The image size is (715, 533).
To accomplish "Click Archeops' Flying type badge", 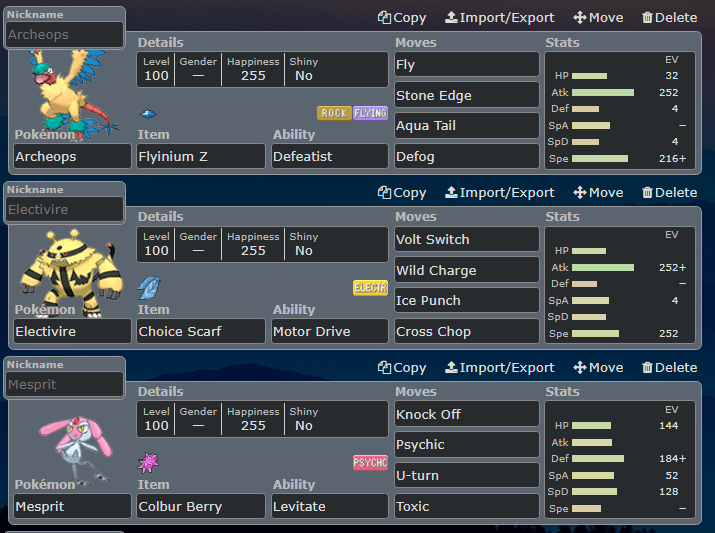I will 370,113.
